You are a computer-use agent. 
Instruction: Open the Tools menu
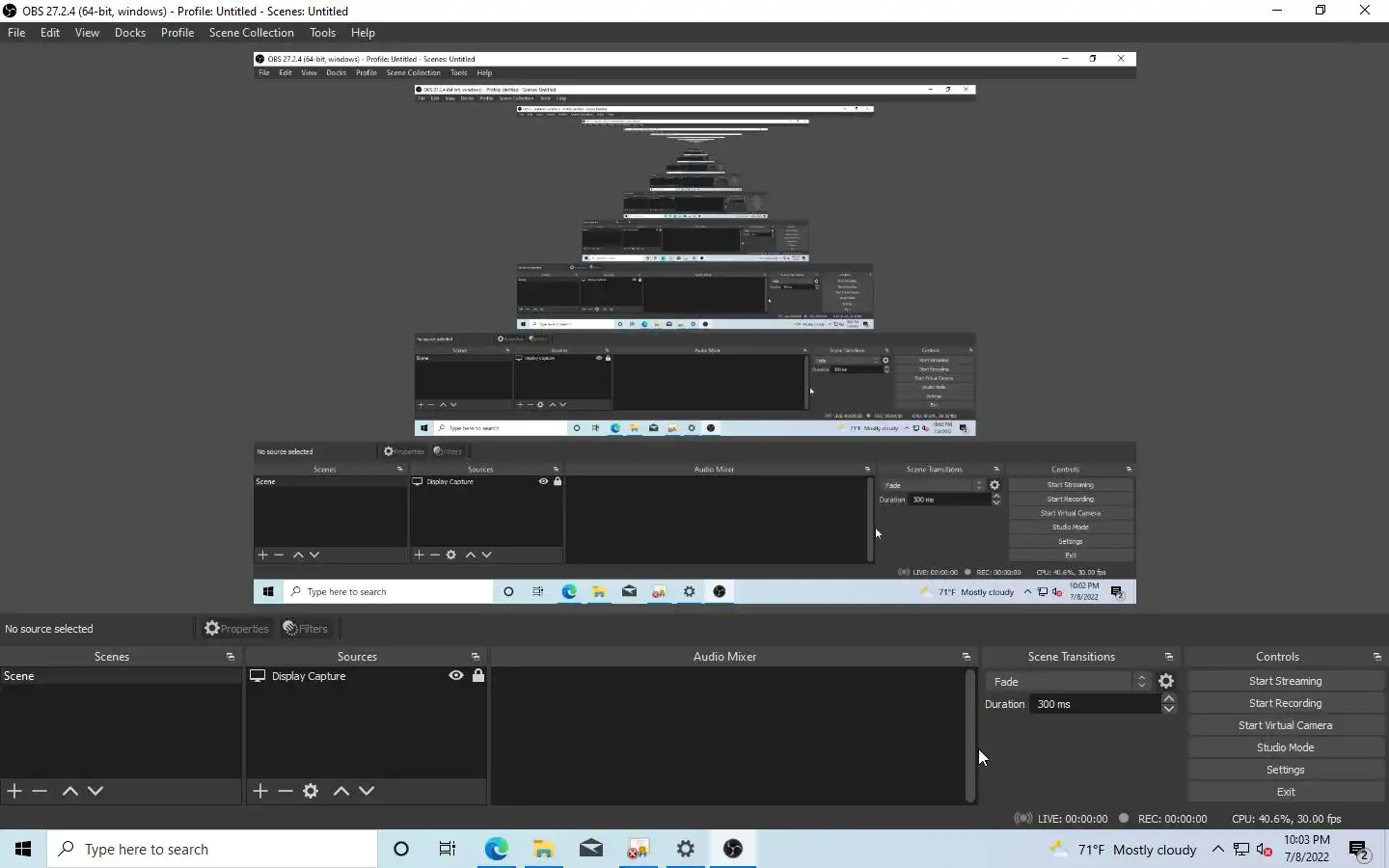322,33
